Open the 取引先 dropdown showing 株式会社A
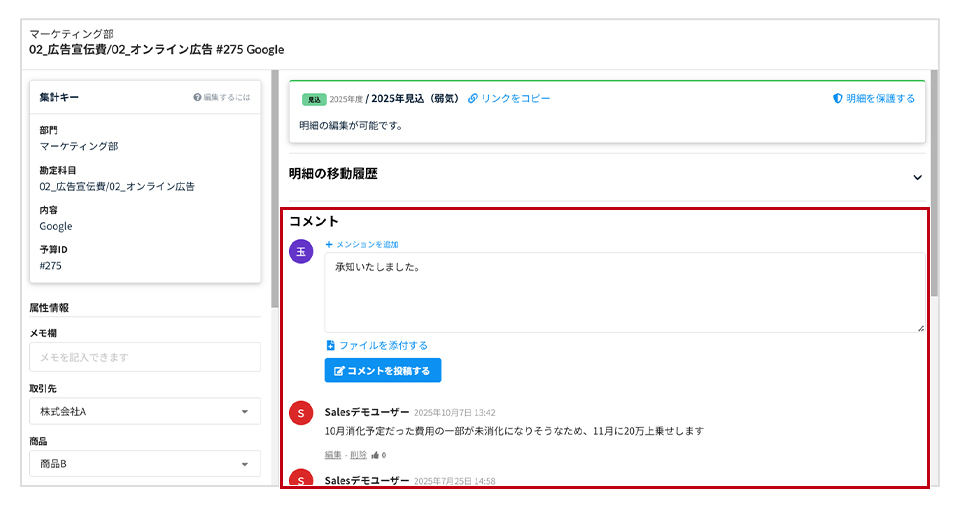Viewport: 960px width, 508px height. pyautogui.click(x=145, y=411)
